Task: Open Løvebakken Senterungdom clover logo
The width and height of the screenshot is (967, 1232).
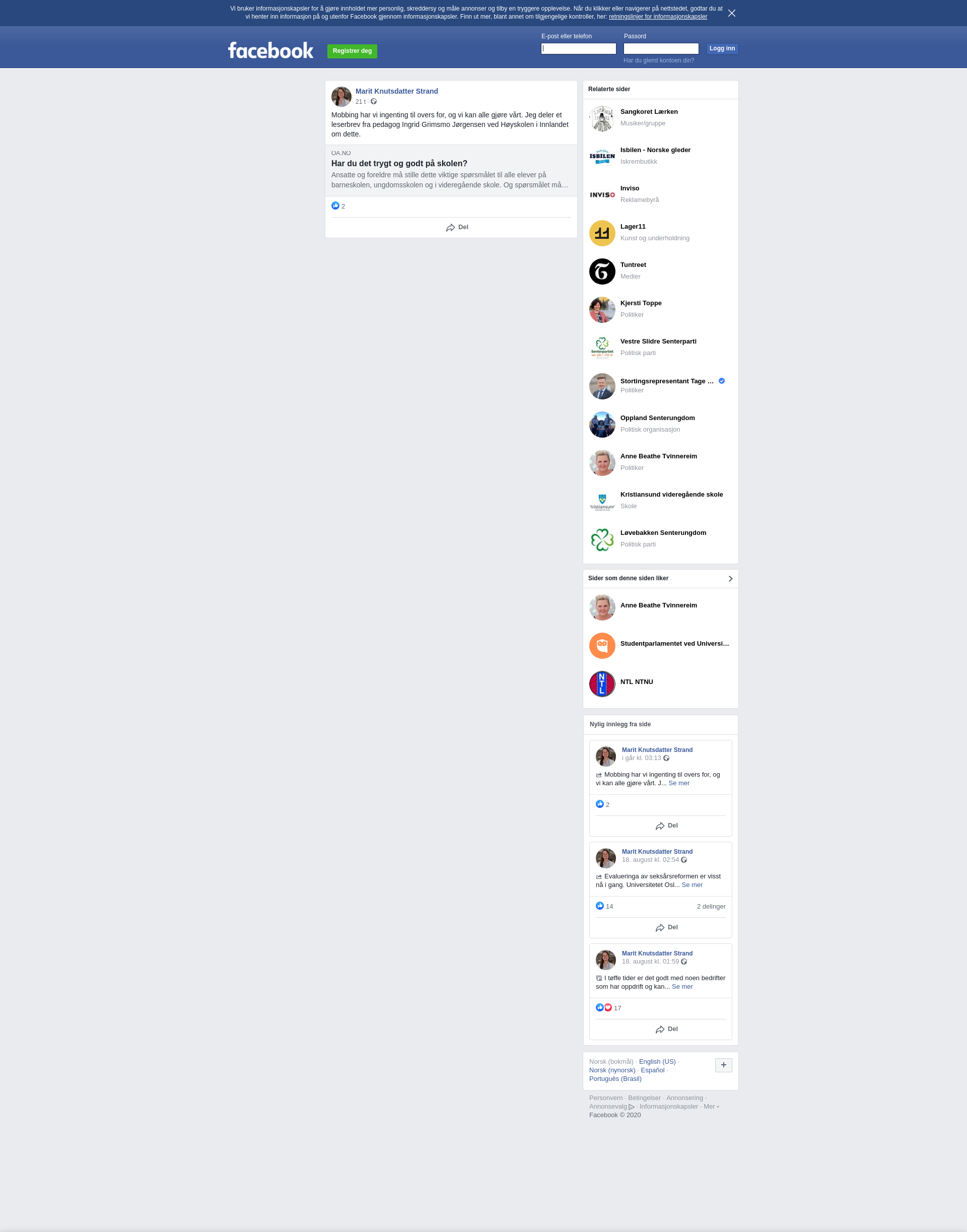Action: 602,539
